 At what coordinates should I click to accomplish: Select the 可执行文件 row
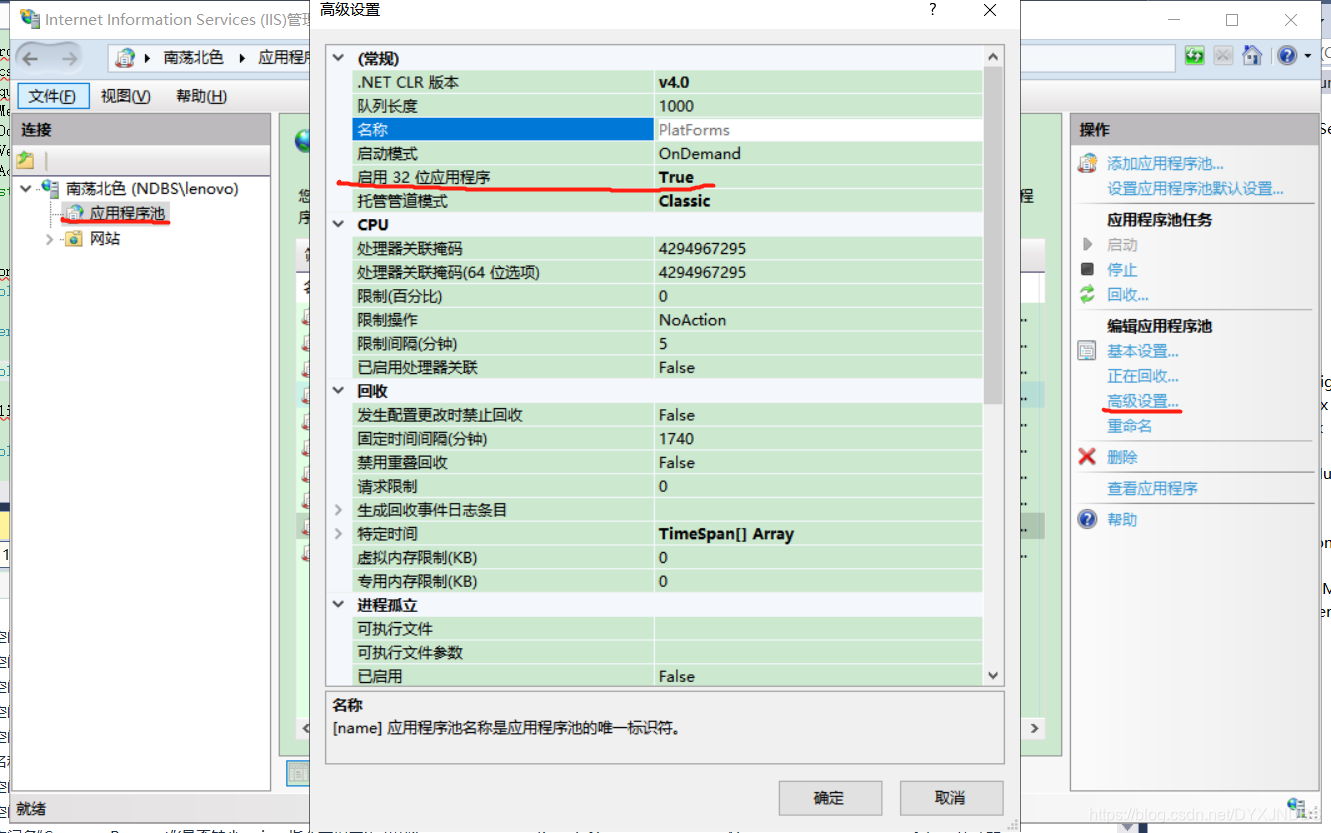[x=667, y=629]
